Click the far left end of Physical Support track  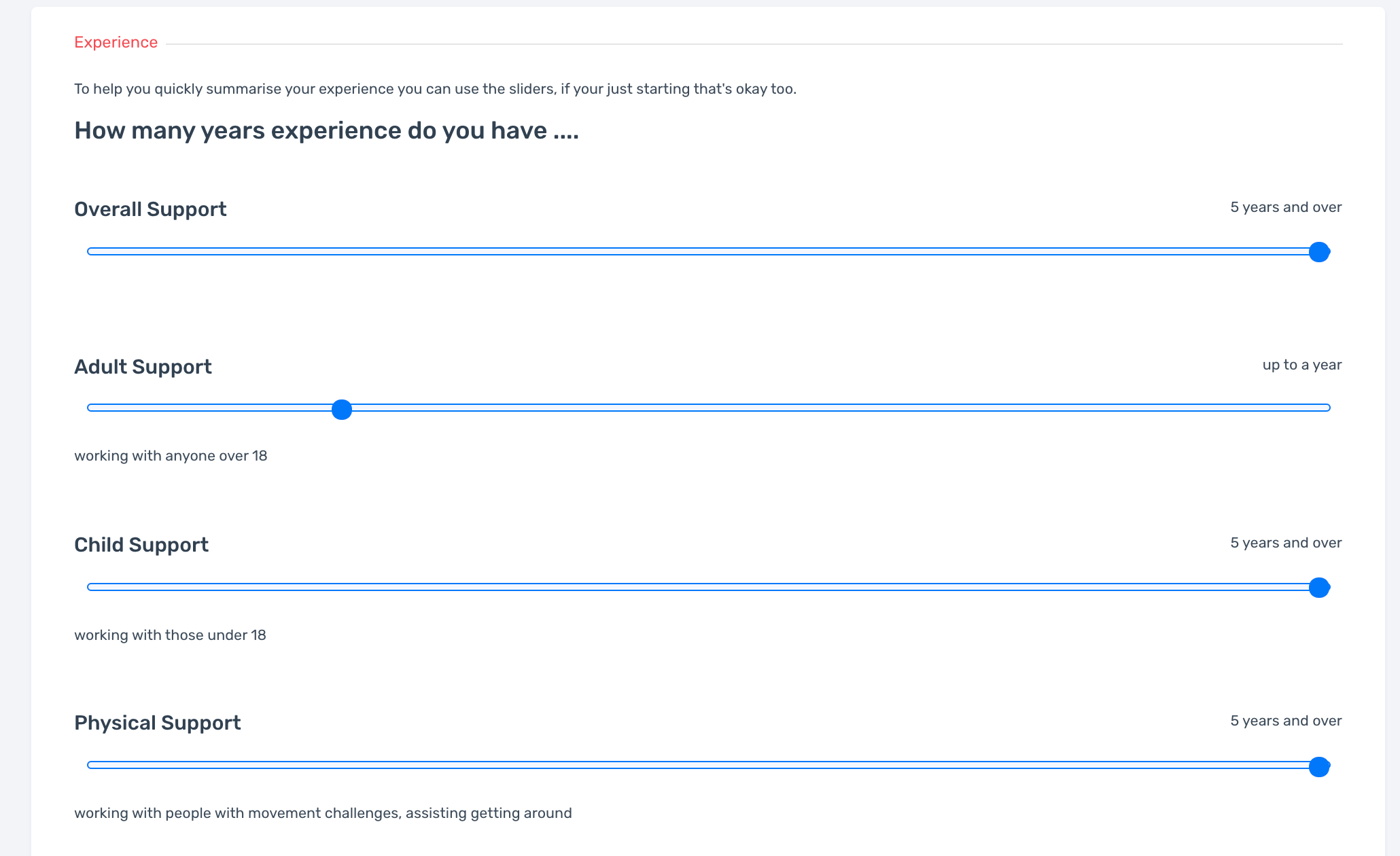[92, 765]
